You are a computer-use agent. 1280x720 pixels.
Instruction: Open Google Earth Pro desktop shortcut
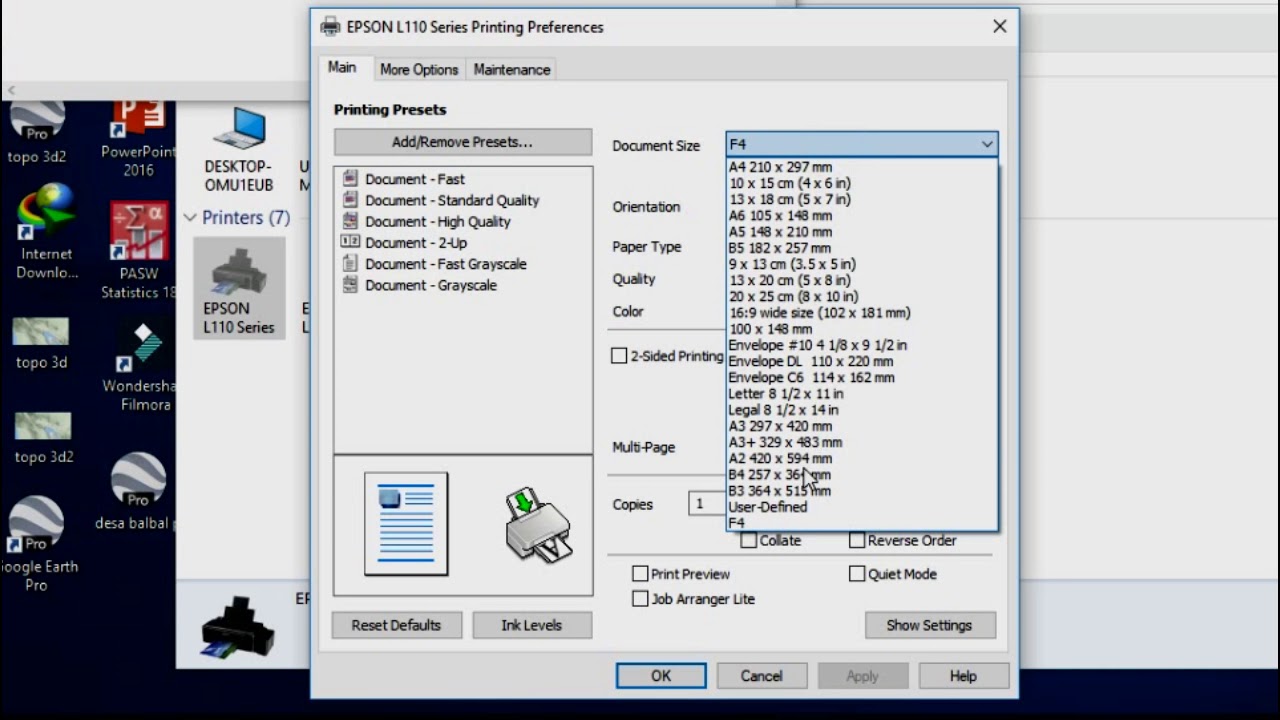[38, 544]
